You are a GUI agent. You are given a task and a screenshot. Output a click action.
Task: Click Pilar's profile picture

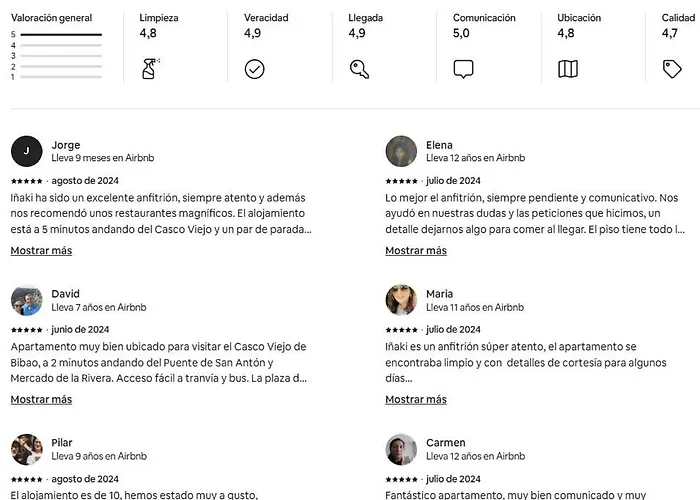click(26, 449)
